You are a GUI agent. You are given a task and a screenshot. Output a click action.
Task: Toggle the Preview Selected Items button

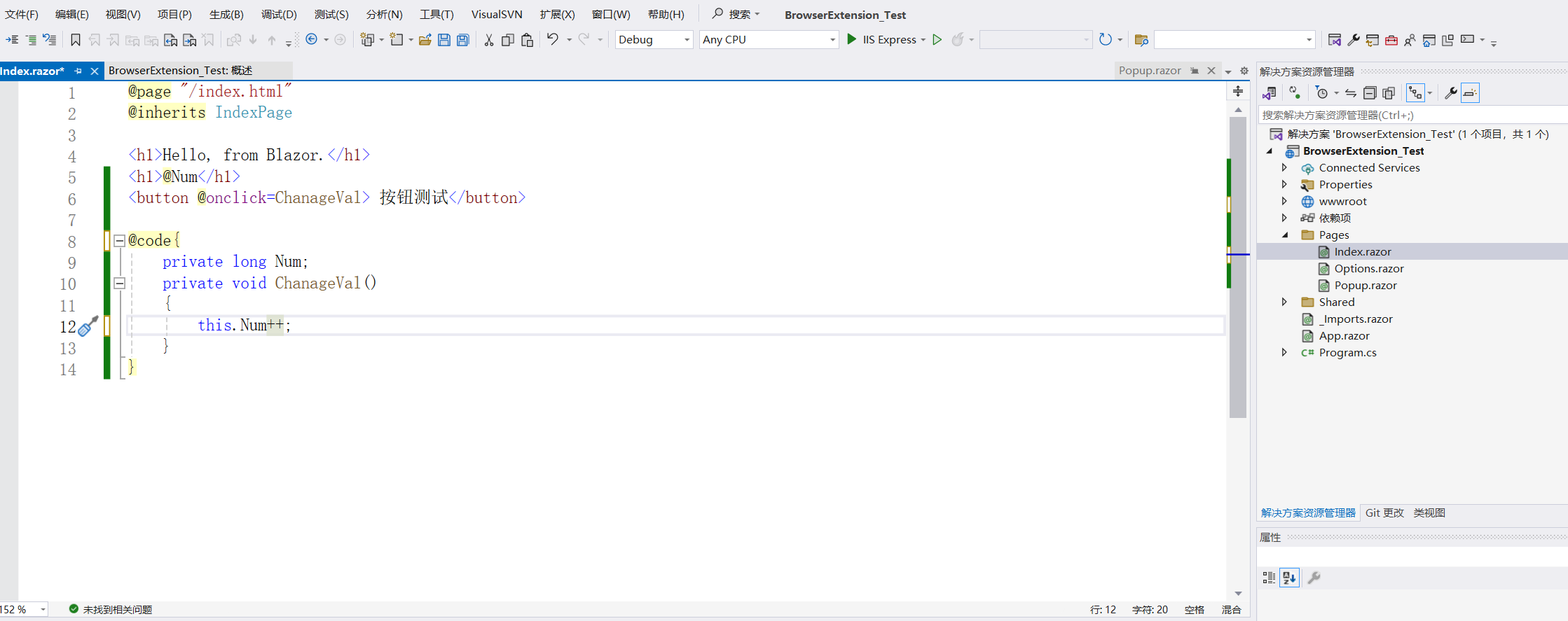(1470, 92)
